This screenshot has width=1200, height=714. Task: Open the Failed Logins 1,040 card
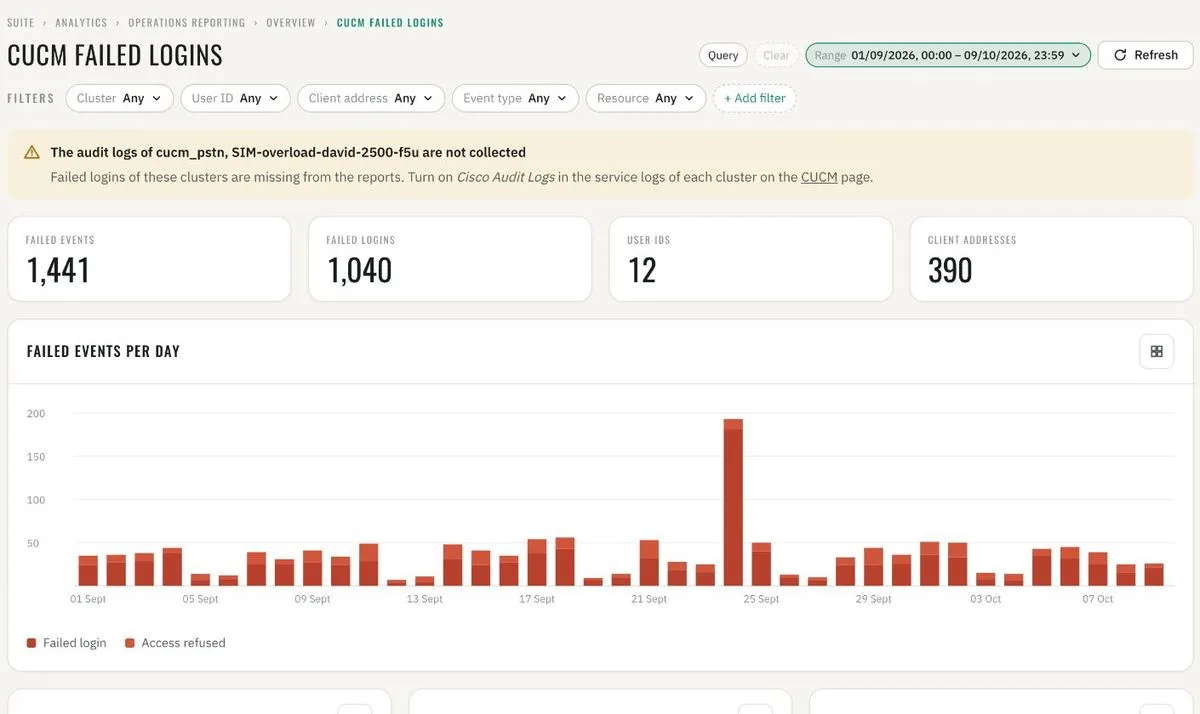pyautogui.click(x=450, y=259)
